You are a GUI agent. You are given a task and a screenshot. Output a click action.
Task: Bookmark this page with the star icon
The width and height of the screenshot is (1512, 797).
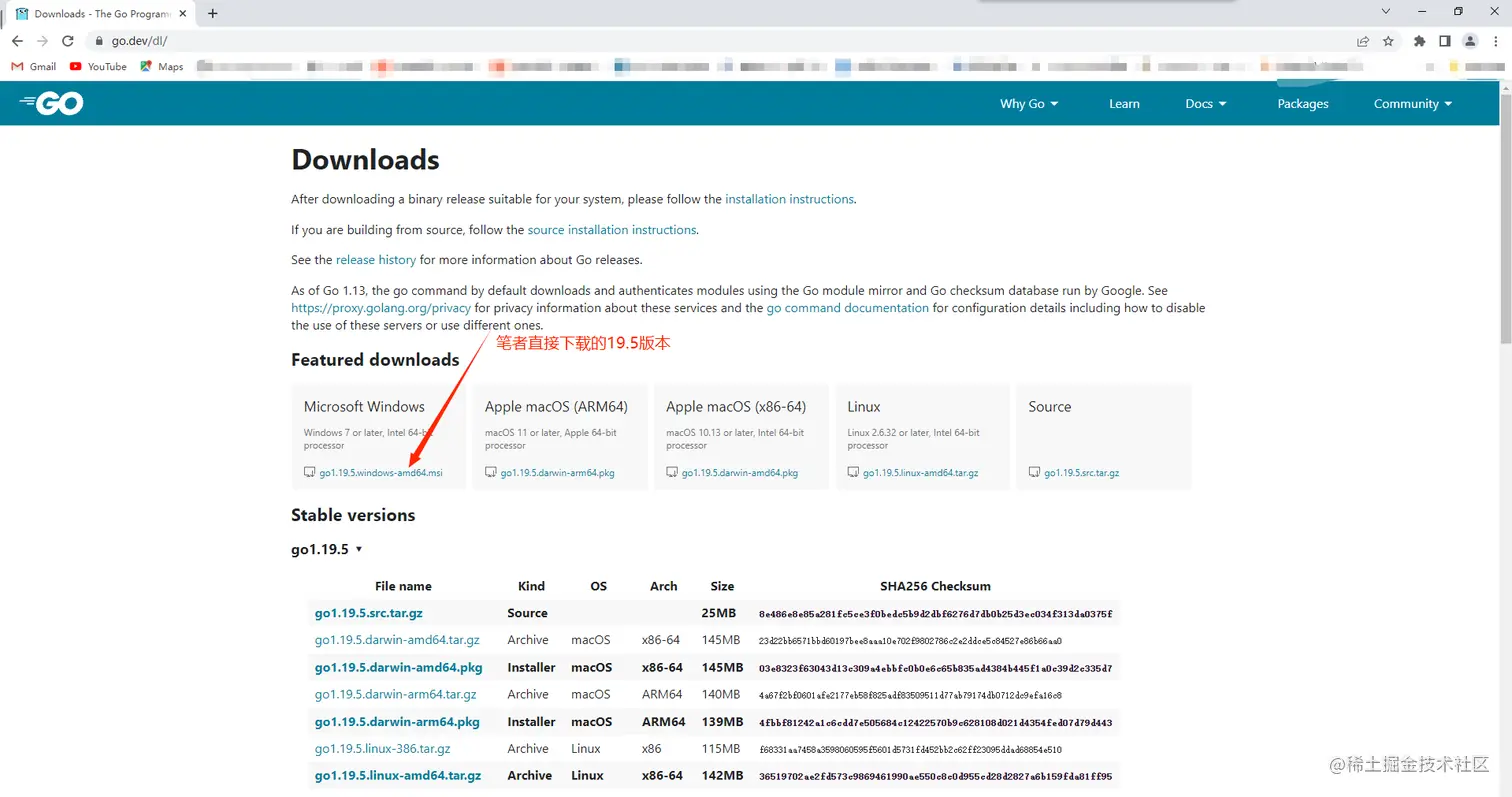tap(1388, 41)
